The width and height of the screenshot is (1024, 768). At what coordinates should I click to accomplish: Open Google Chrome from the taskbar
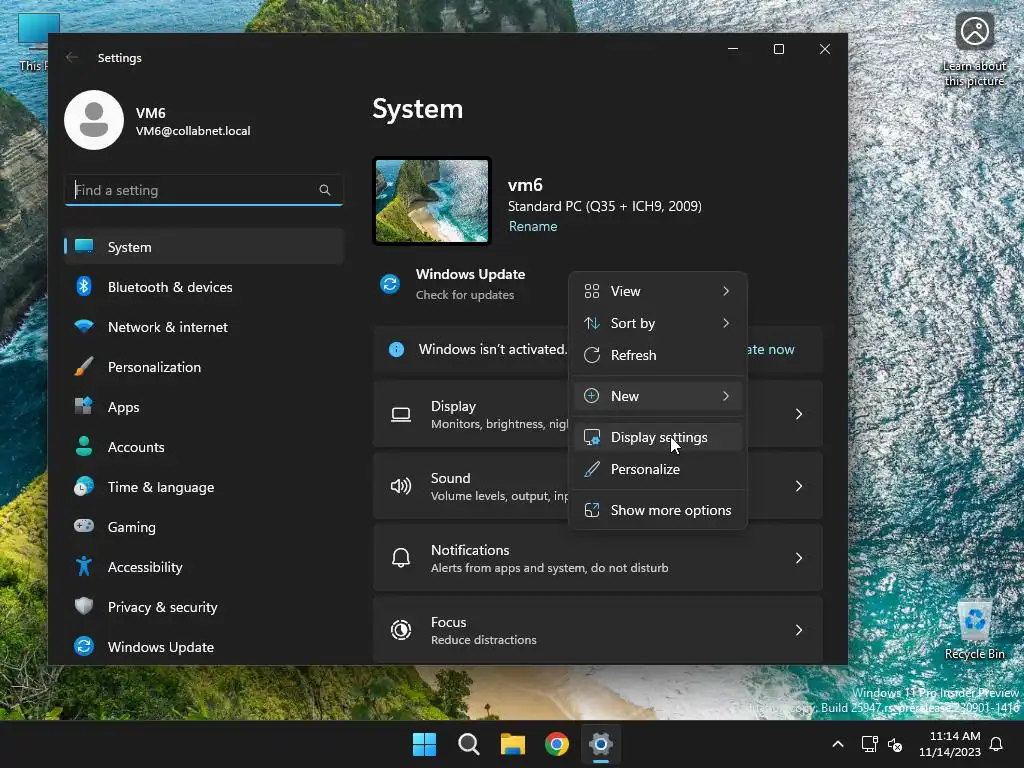[556, 744]
